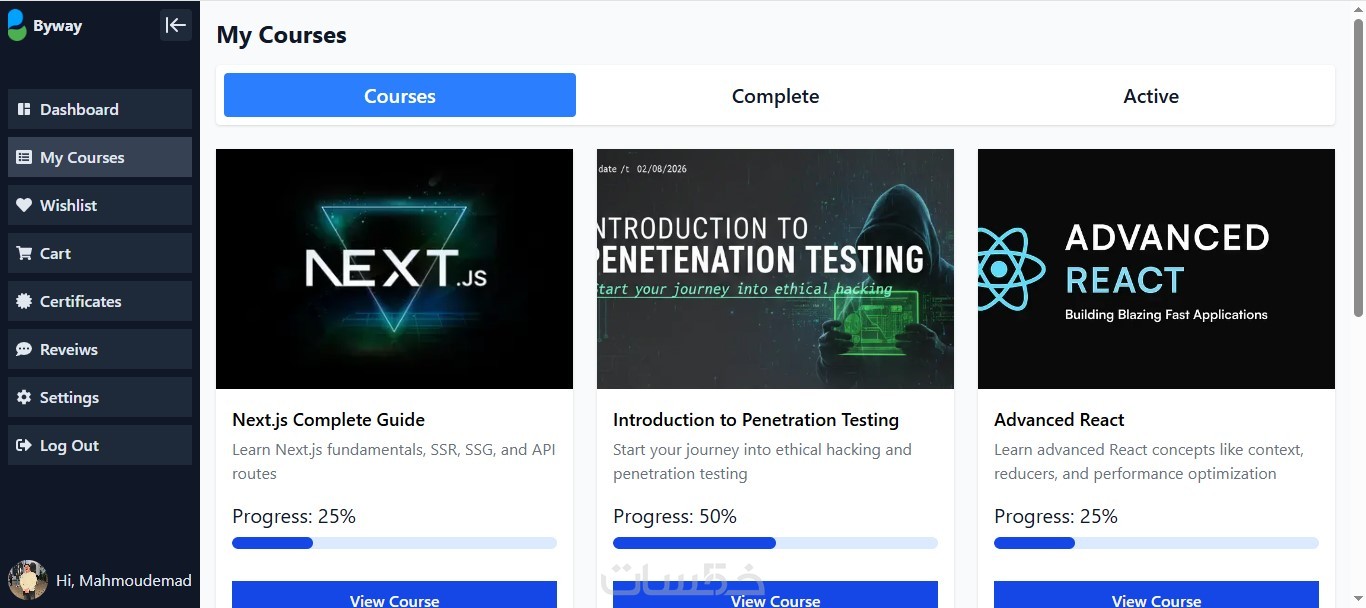The height and width of the screenshot is (608, 1366).
Task: Click the 'My Courses' page heading
Action: [x=281, y=35]
